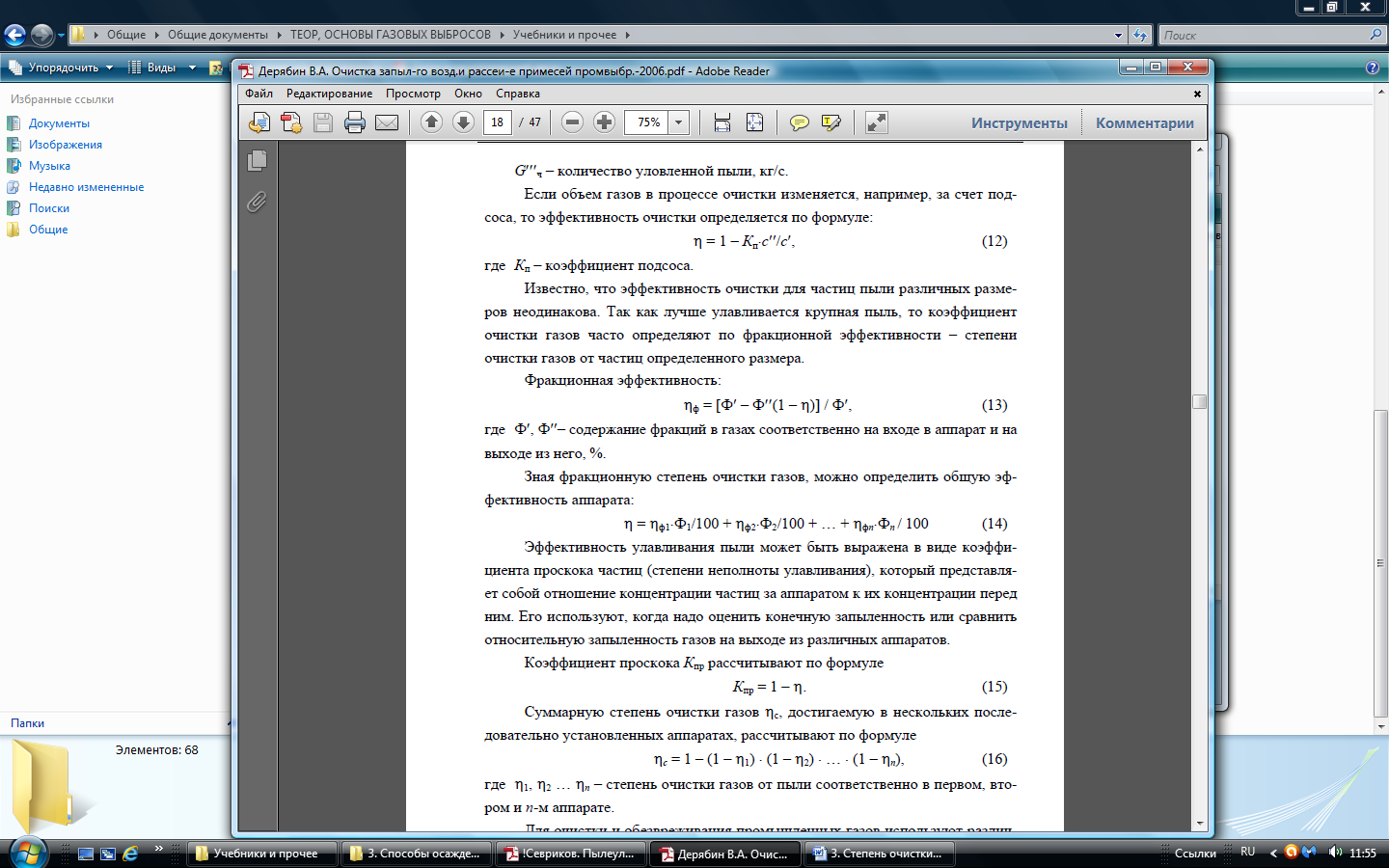
Task: Switch to Учебники и прочее taskbar button
Action: pos(261,854)
